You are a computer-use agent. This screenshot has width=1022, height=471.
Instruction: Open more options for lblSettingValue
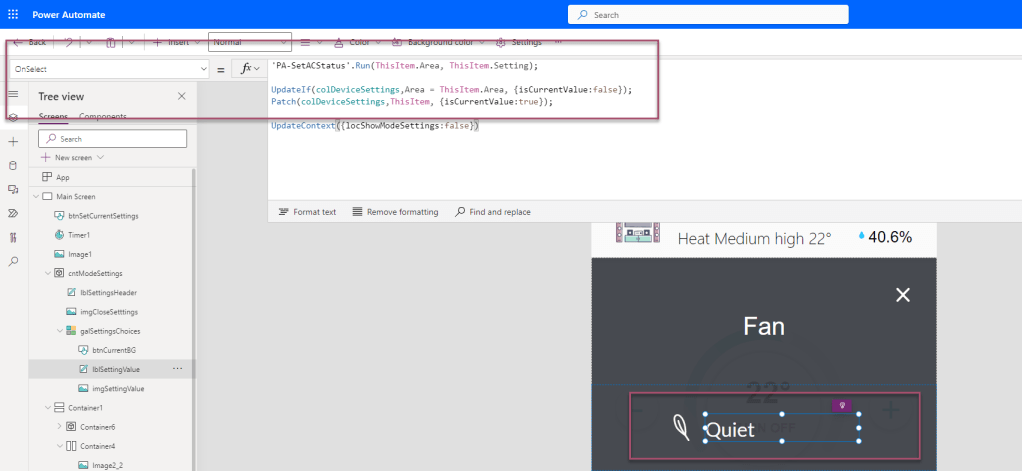(x=178, y=369)
